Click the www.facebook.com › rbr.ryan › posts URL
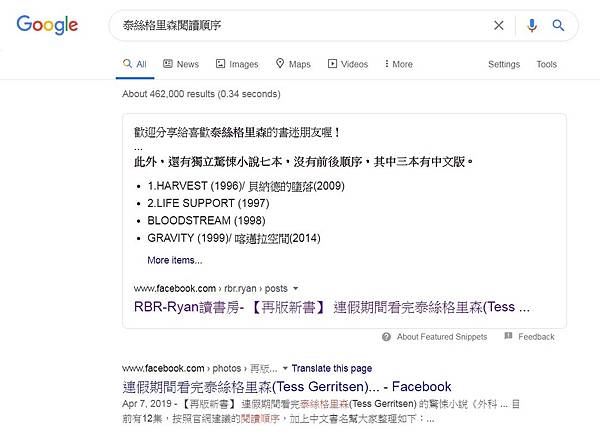The height and width of the screenshot is (439, 600). tap(210, 289)
